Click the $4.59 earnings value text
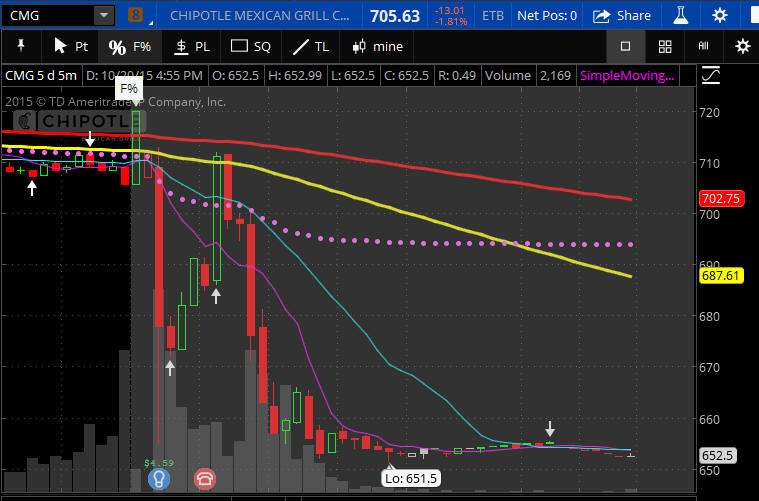The height and width of the screenshot is (501, 759). [159, 463]
